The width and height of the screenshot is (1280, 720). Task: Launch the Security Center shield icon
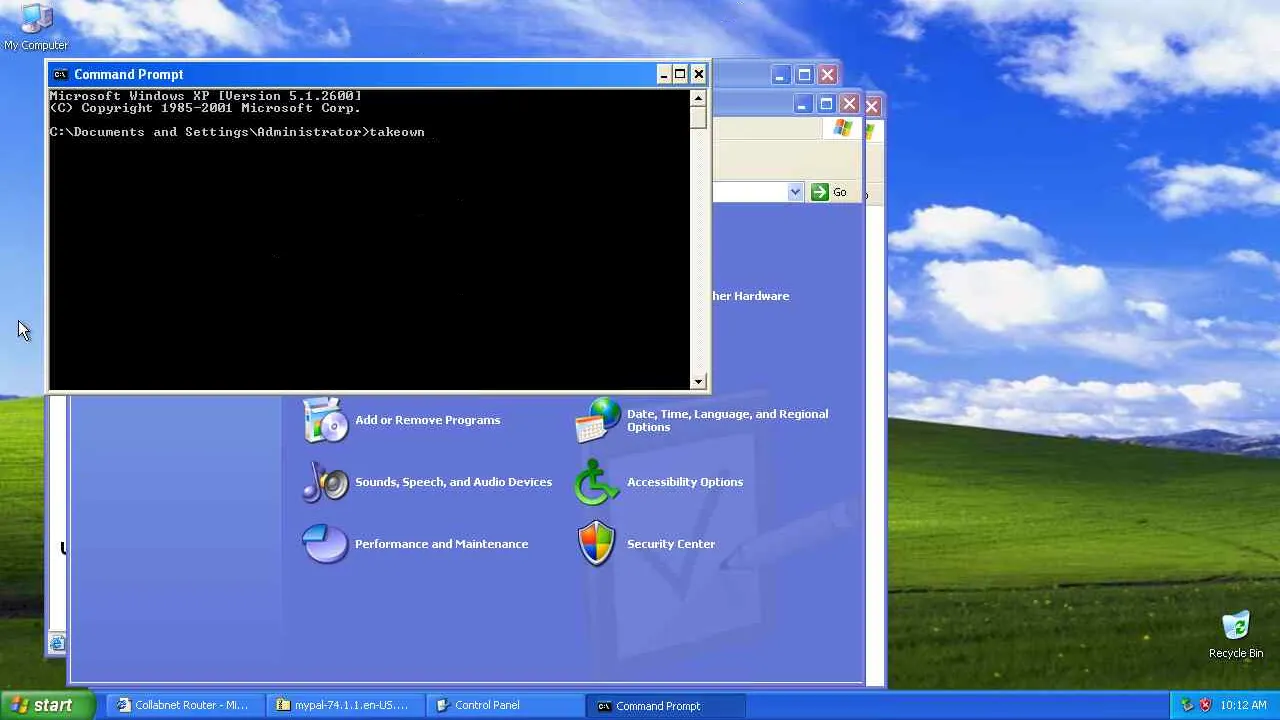tap(597, 544)
